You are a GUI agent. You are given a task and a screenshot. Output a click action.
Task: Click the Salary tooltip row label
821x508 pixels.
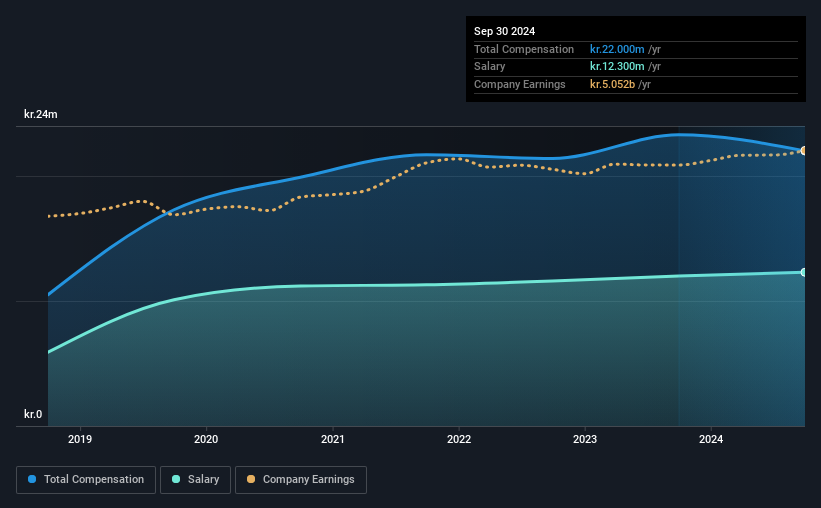[490, 67]
